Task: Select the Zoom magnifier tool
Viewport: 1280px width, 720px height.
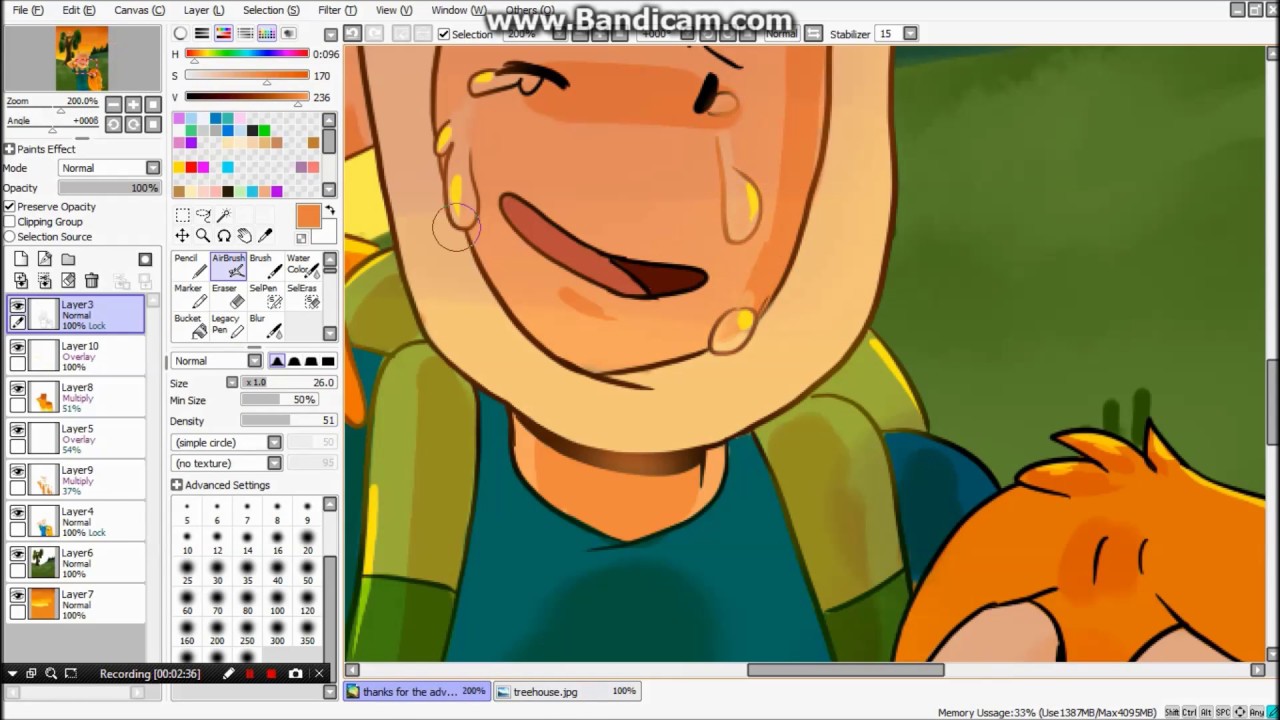Action: tap(203, 236)
